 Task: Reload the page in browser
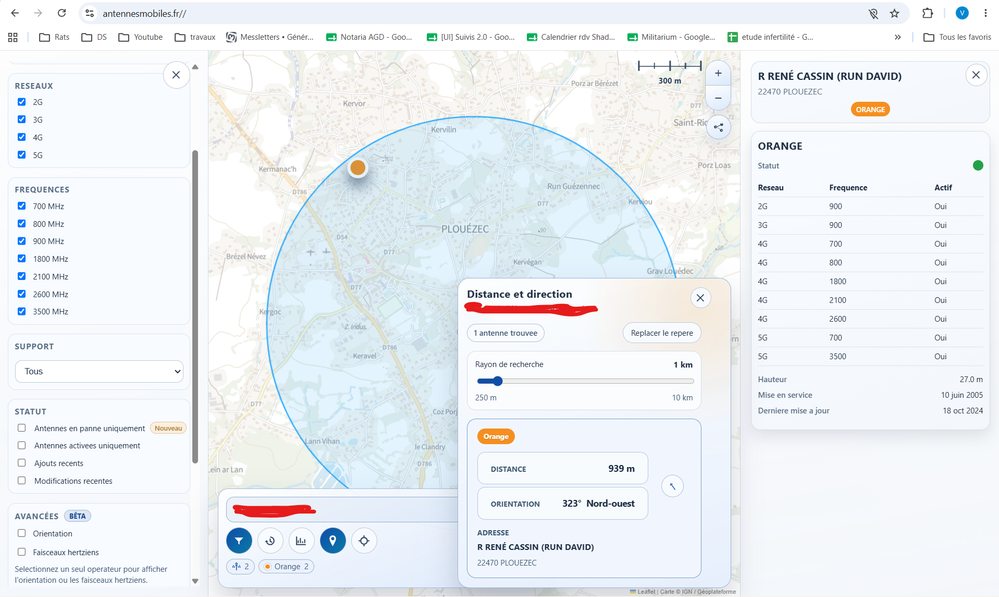pos(62,13)
